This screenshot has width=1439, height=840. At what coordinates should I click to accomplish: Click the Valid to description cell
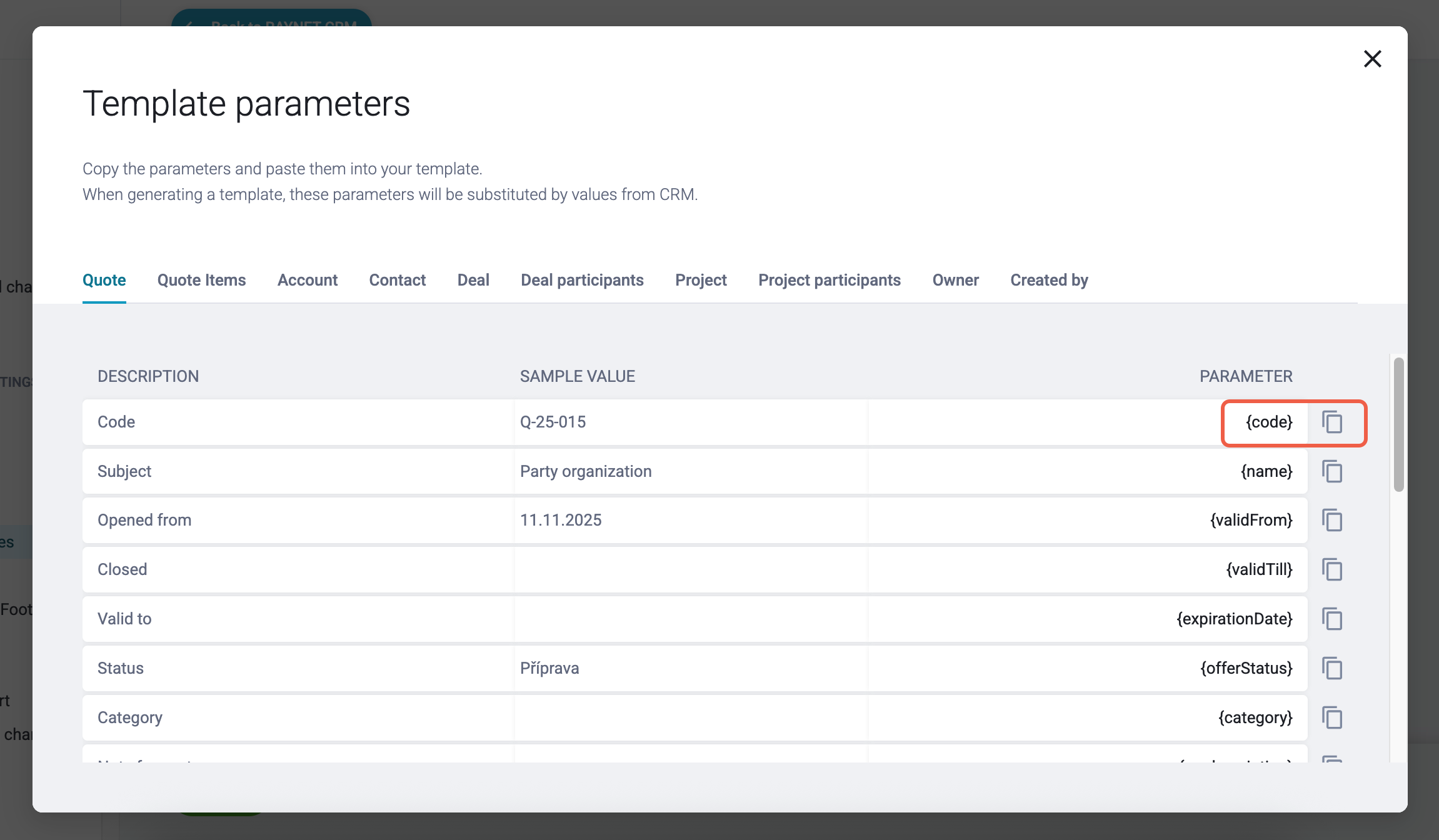coord(298,619)
